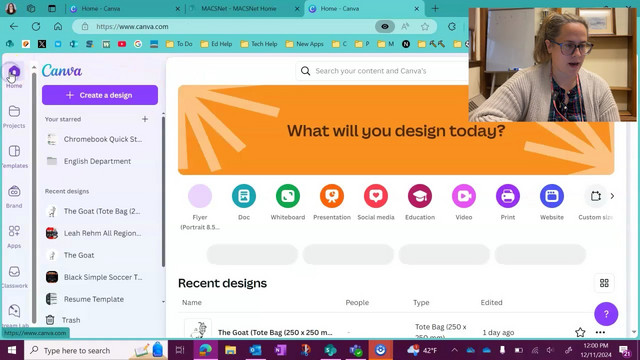Click the Canva search field
This screenshot has height=360, width=640.
(382, 71)
